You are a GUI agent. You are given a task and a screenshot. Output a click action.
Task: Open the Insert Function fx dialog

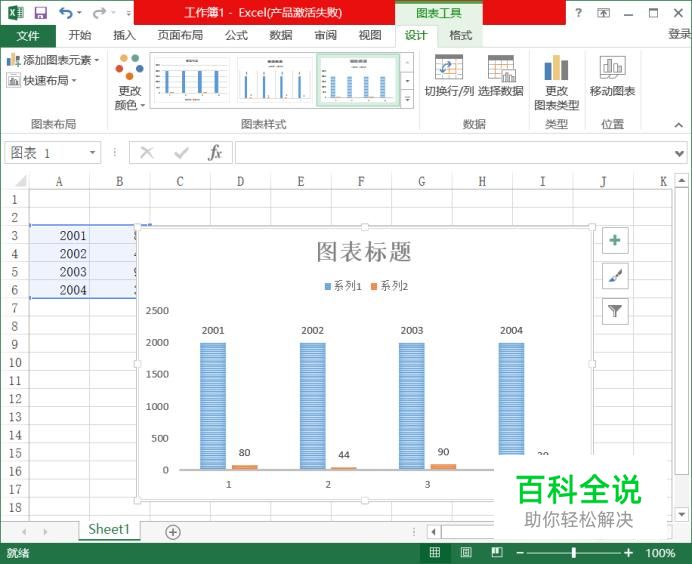pyautogui.click(x=214, y=153)
